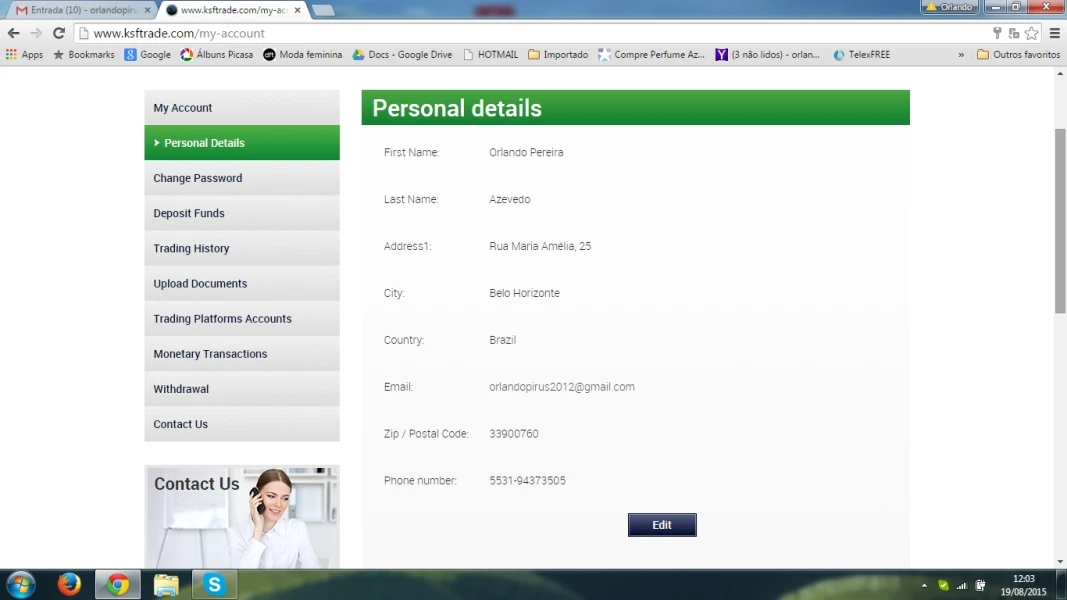
Task: Open Contact Us sidebar item
Action: (x=242, y=424)
